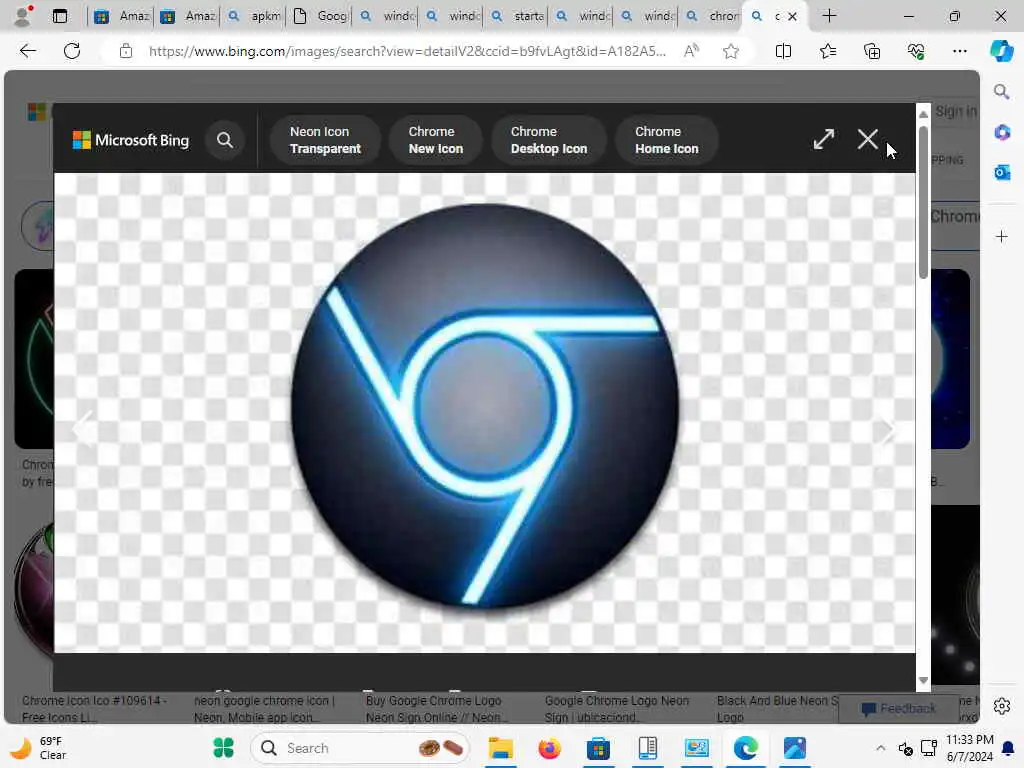Image resolution: width=1024 pixels, height=768 pixels.
Task: Open Microsoft Store from taskbar
Action: pos(598,748)
